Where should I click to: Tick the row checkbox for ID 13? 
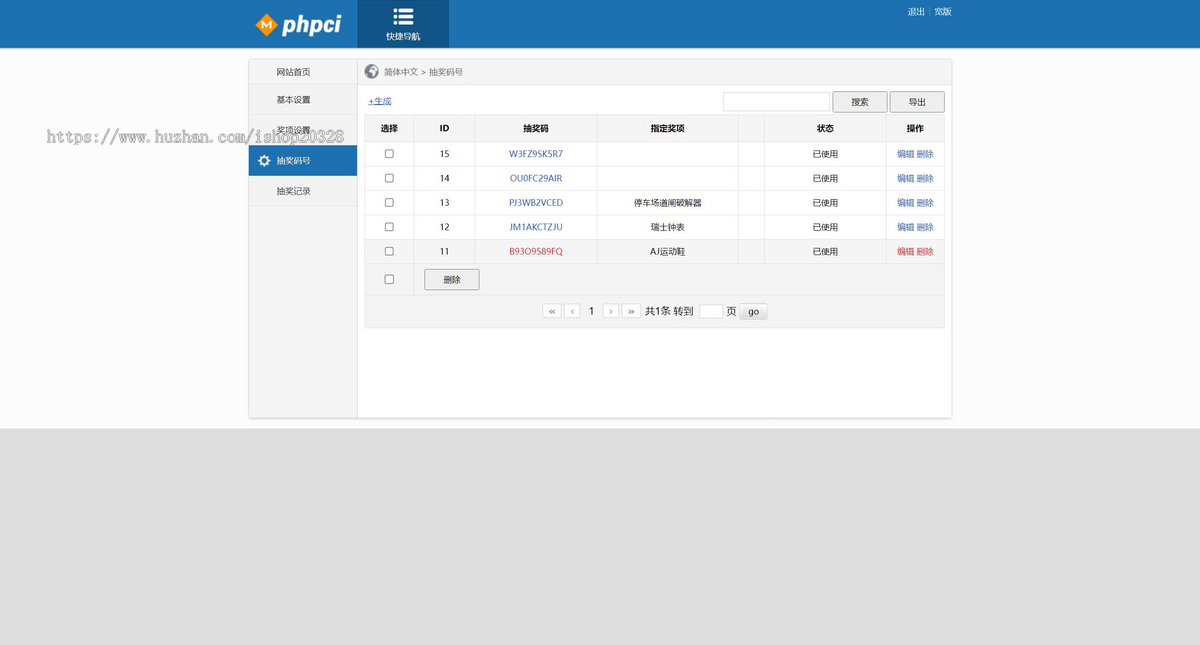pos(389,202)
